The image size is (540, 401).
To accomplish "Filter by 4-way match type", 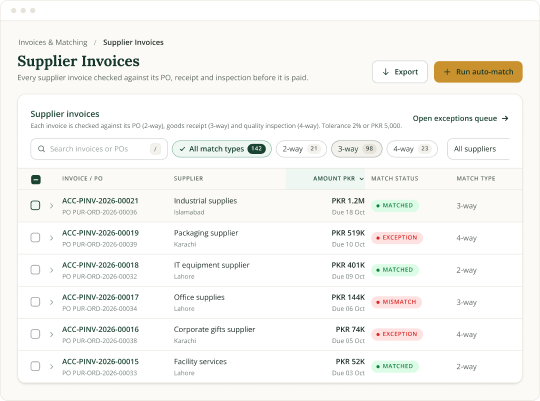I will [412, 149].
